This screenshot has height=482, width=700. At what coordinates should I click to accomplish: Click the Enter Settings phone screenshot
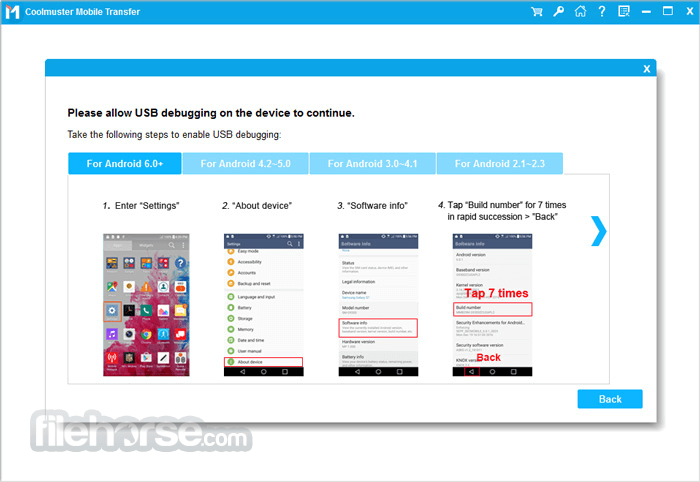(x=146, y=305)
